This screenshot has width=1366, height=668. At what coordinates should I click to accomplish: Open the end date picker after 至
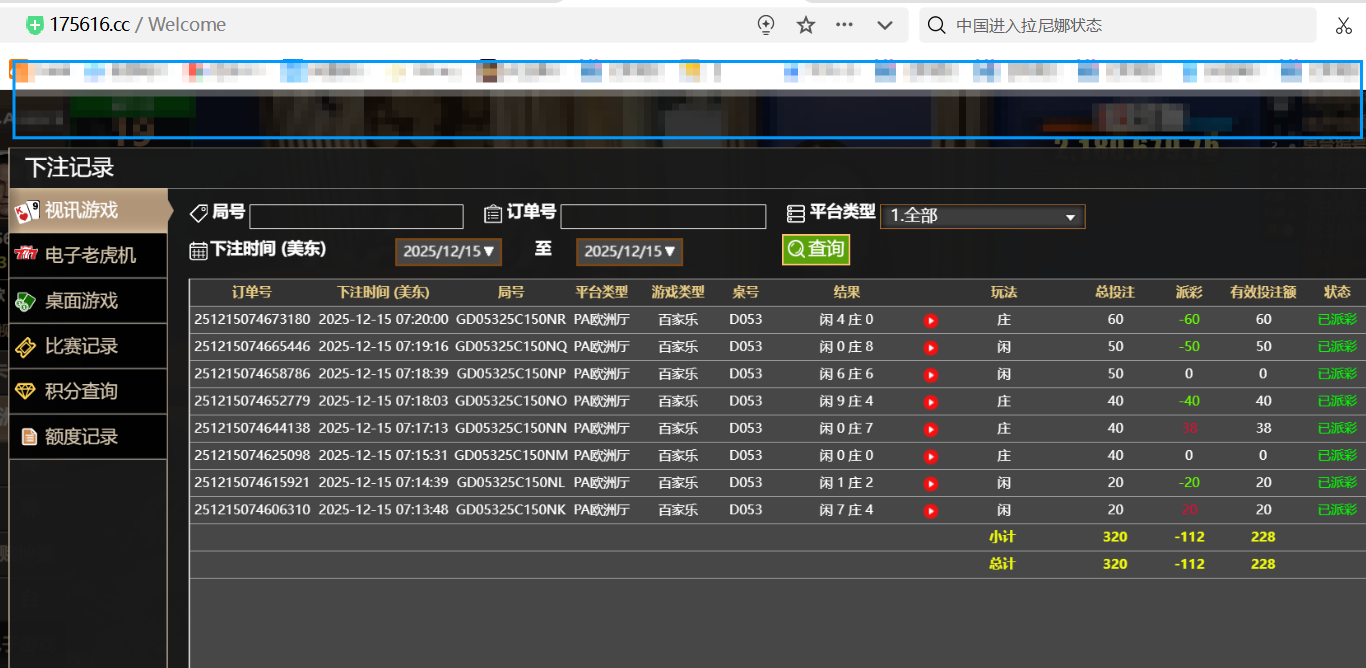click(x=629, y=252)
